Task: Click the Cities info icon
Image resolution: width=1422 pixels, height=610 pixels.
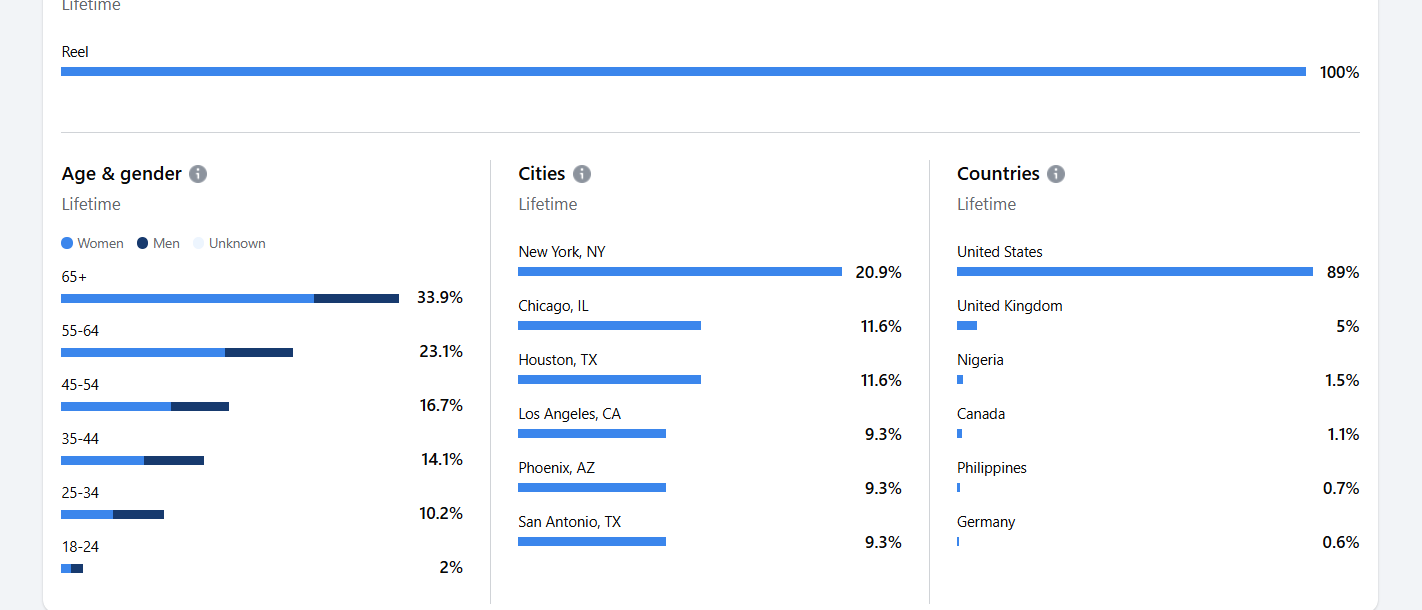Action: click(582, 174)
